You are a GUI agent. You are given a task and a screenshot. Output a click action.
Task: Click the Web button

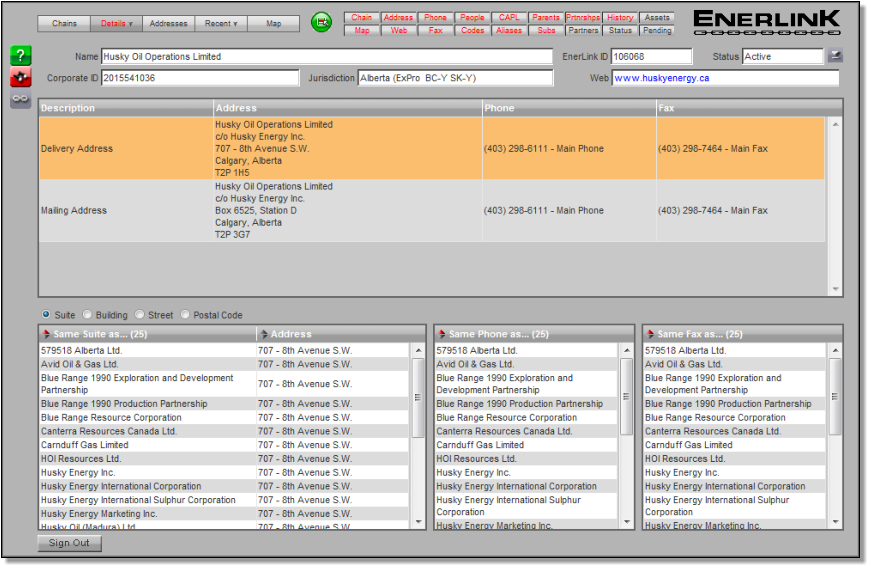coord(398,30)
